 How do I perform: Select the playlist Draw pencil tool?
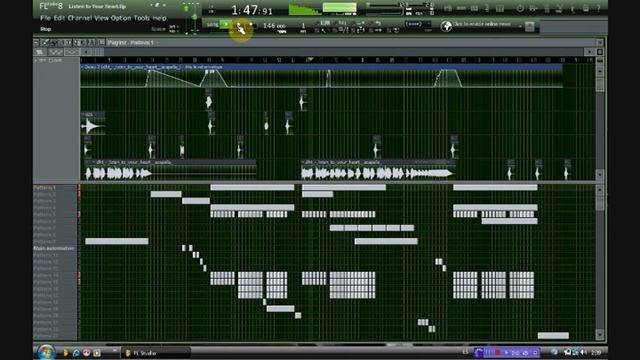tap(45, 42)
